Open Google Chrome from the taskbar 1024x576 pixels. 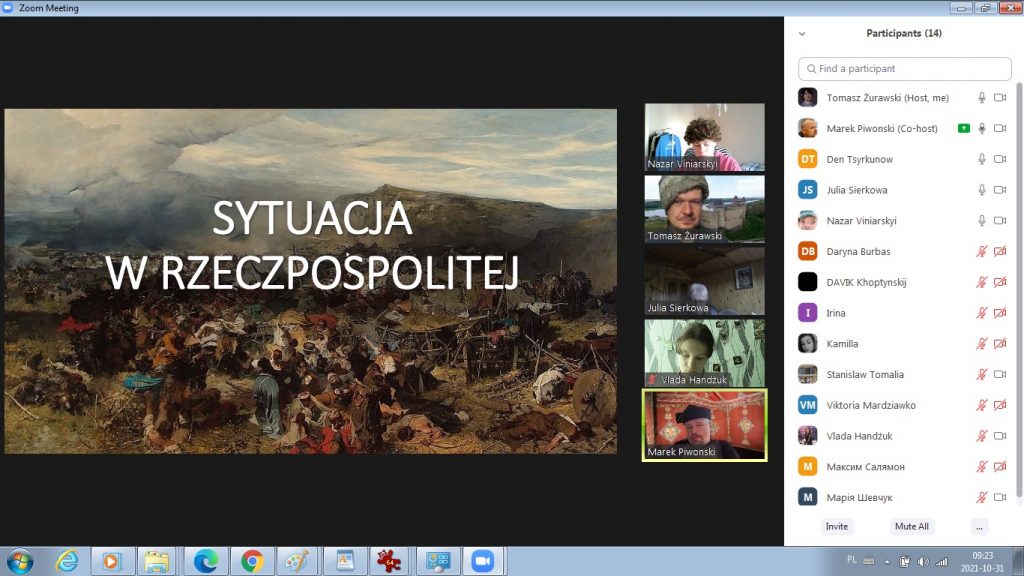[252, 561]
